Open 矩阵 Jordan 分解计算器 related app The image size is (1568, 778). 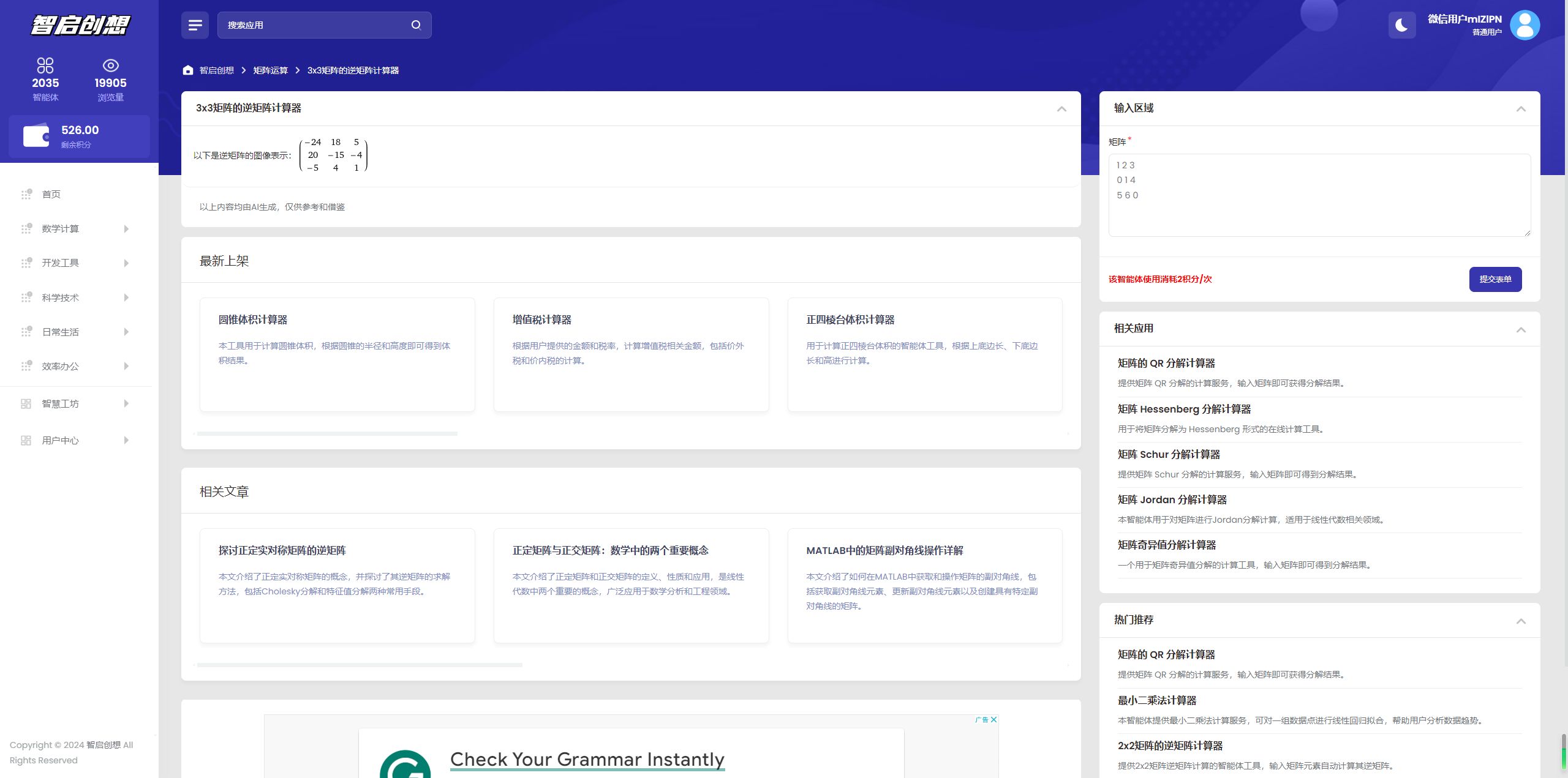1172,499
